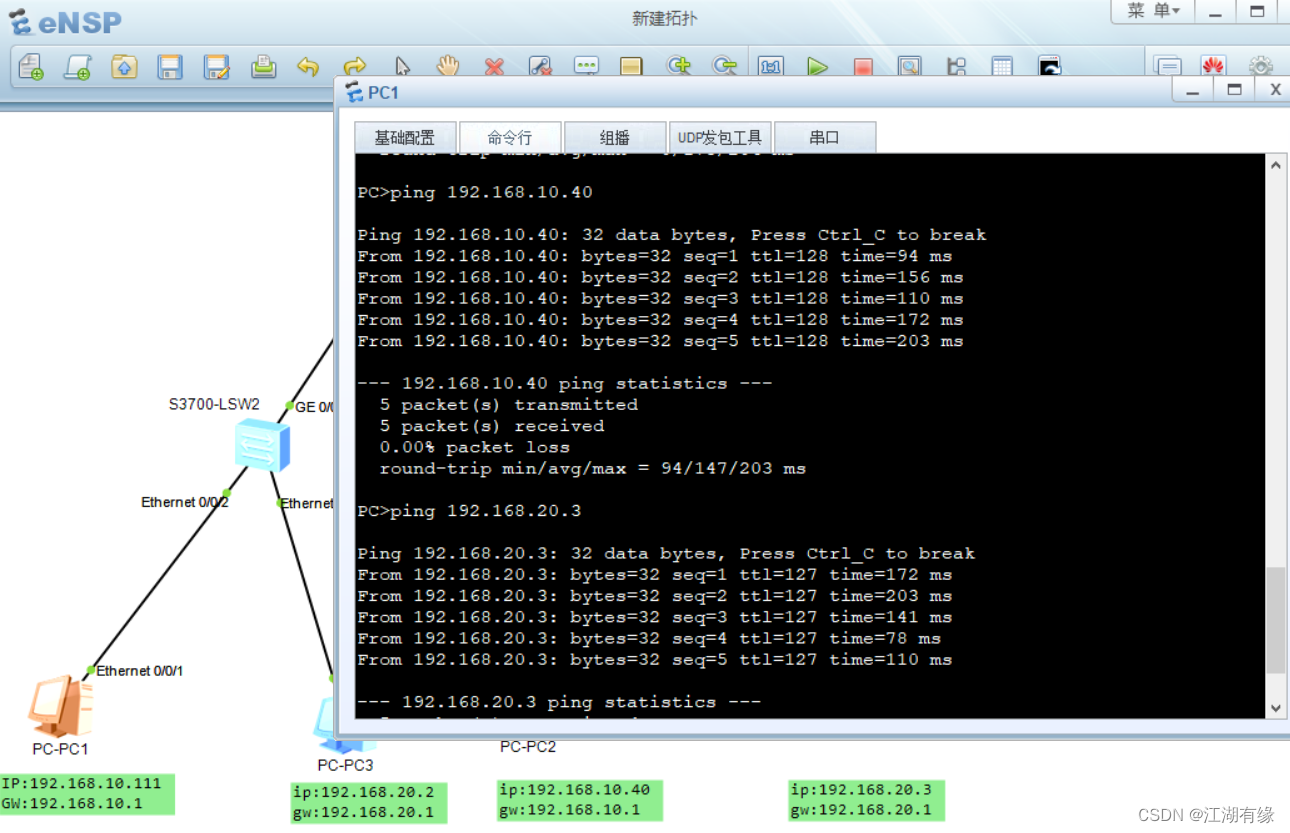Undo the last action

coord(308,67)
